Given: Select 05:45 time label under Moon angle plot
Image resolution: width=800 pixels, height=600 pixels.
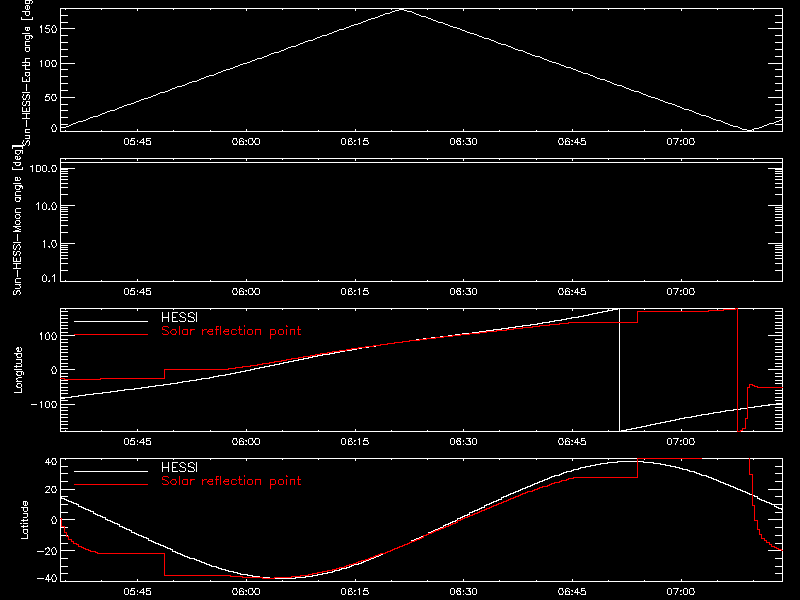Looking at the screenshot, I should click(137, 292).
